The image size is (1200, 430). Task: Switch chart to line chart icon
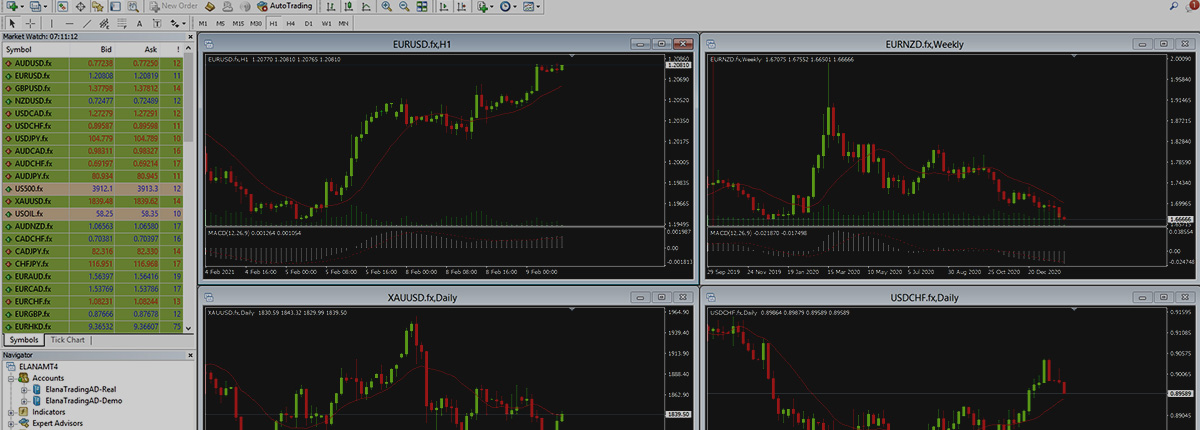click(x=366, y=6)
